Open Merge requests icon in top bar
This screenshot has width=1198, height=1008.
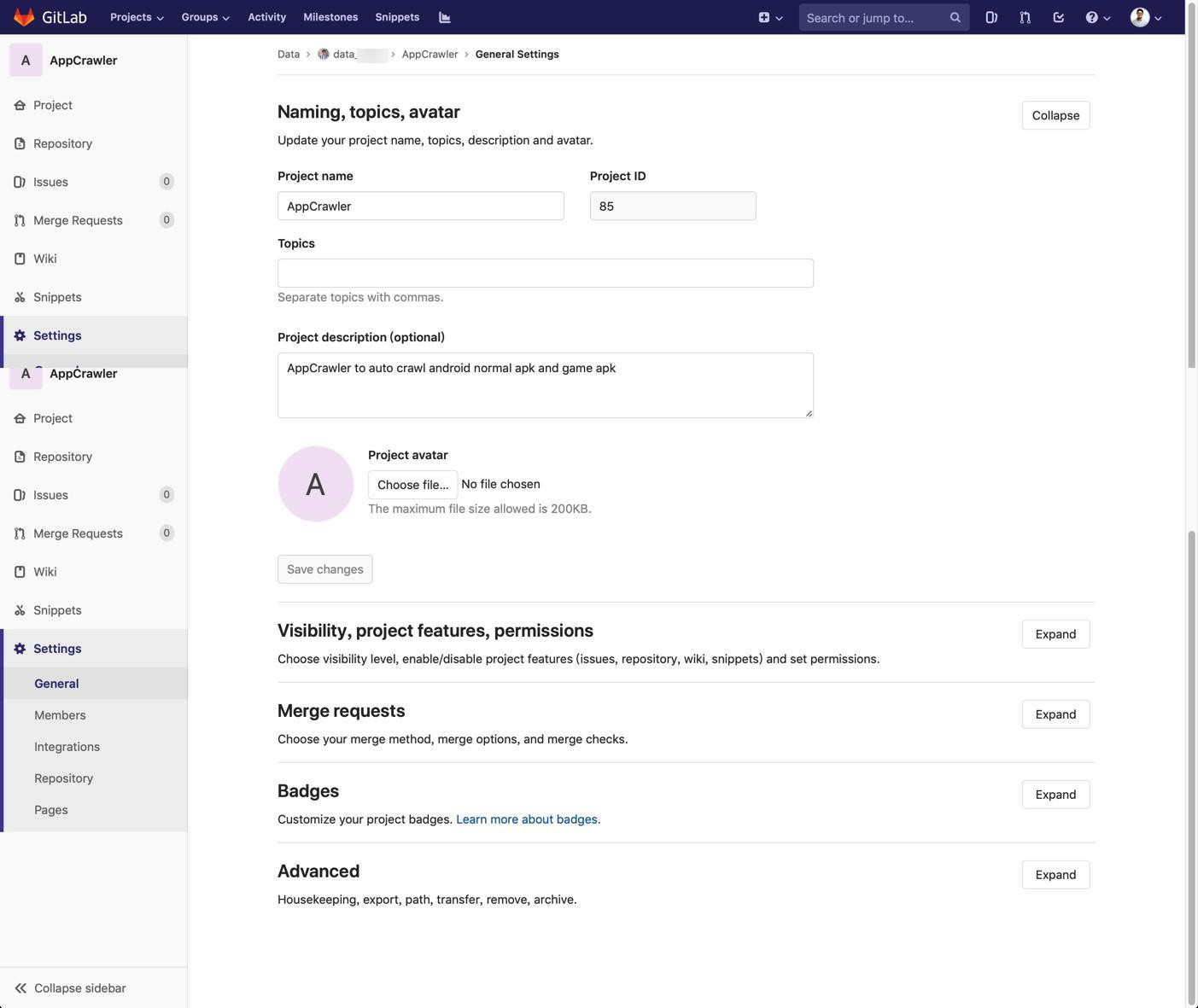1025,17
